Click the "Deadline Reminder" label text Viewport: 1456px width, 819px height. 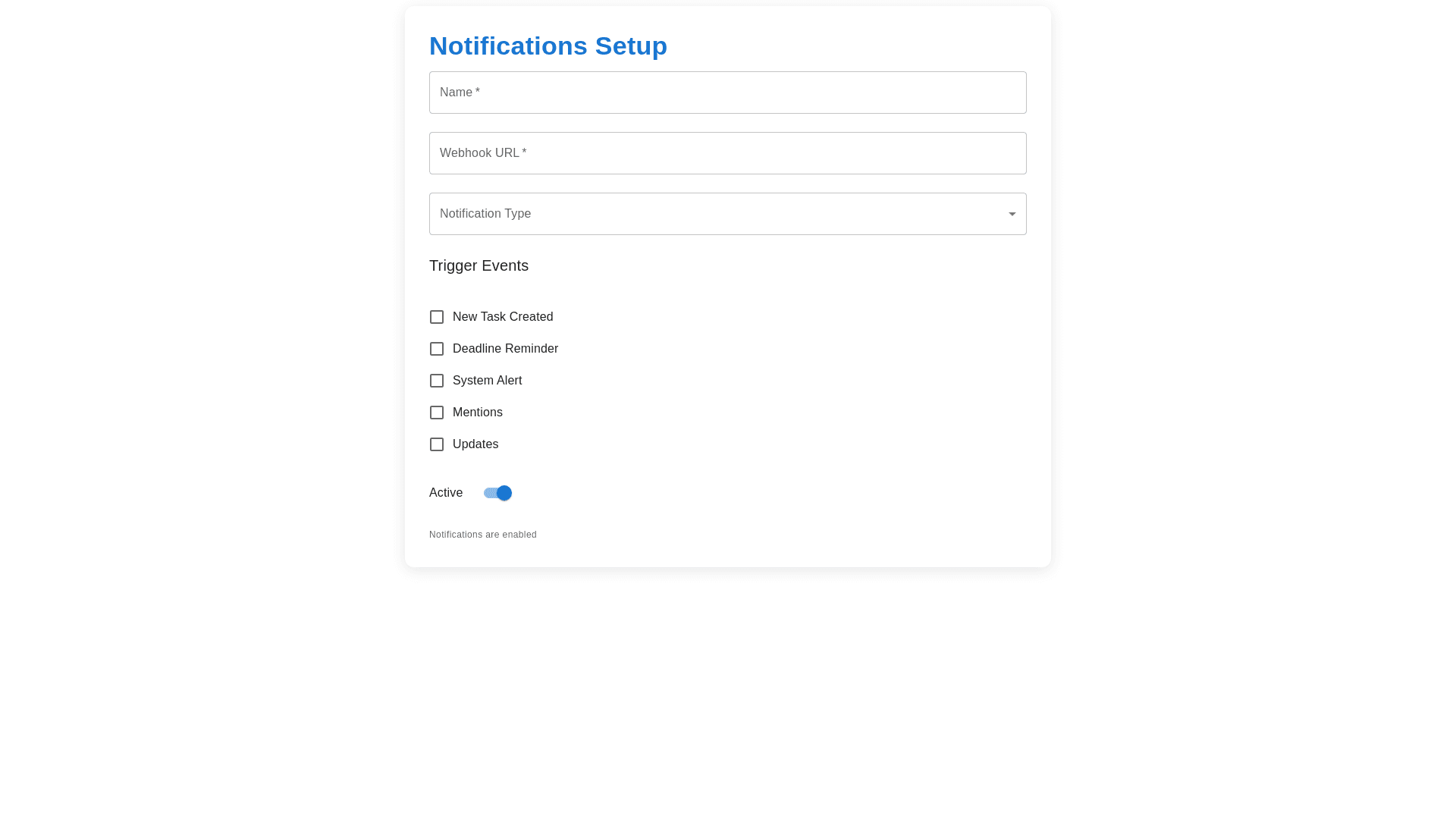505,349
